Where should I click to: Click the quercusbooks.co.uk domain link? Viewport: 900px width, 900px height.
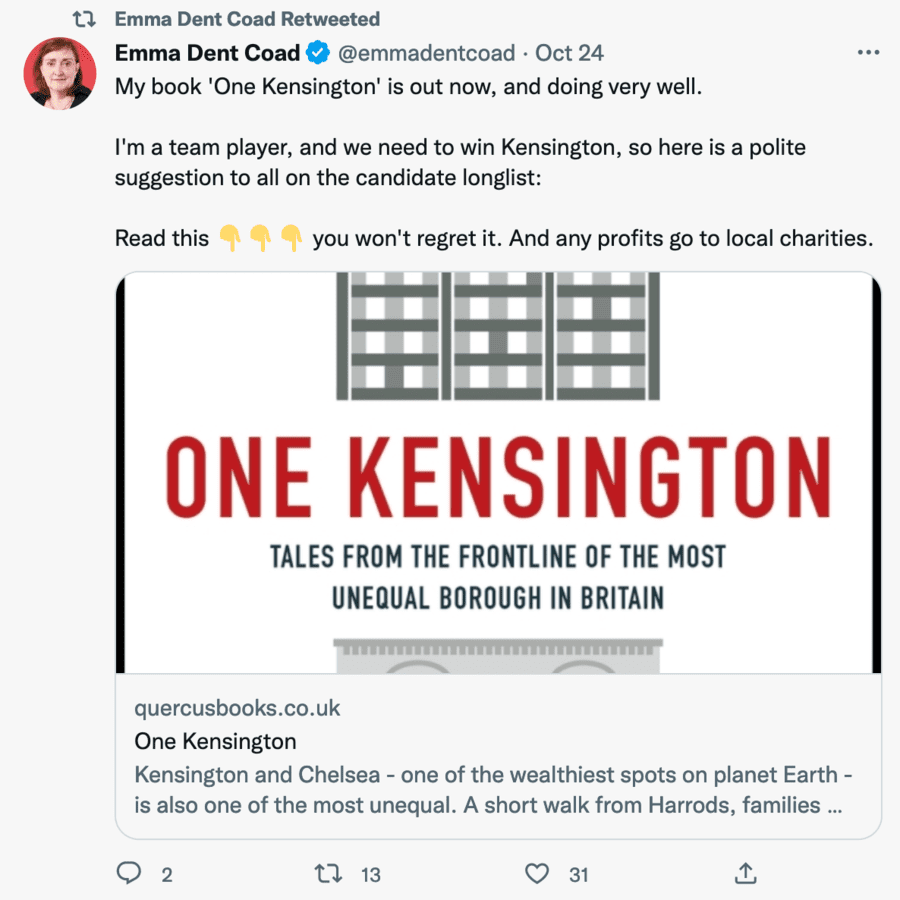pos(237,708)
